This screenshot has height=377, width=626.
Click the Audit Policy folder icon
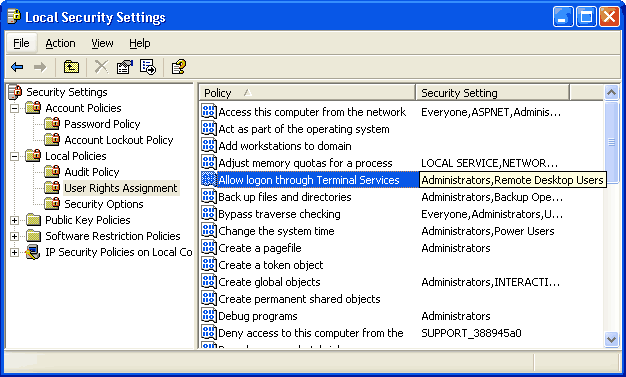click(x=52, y=172)
